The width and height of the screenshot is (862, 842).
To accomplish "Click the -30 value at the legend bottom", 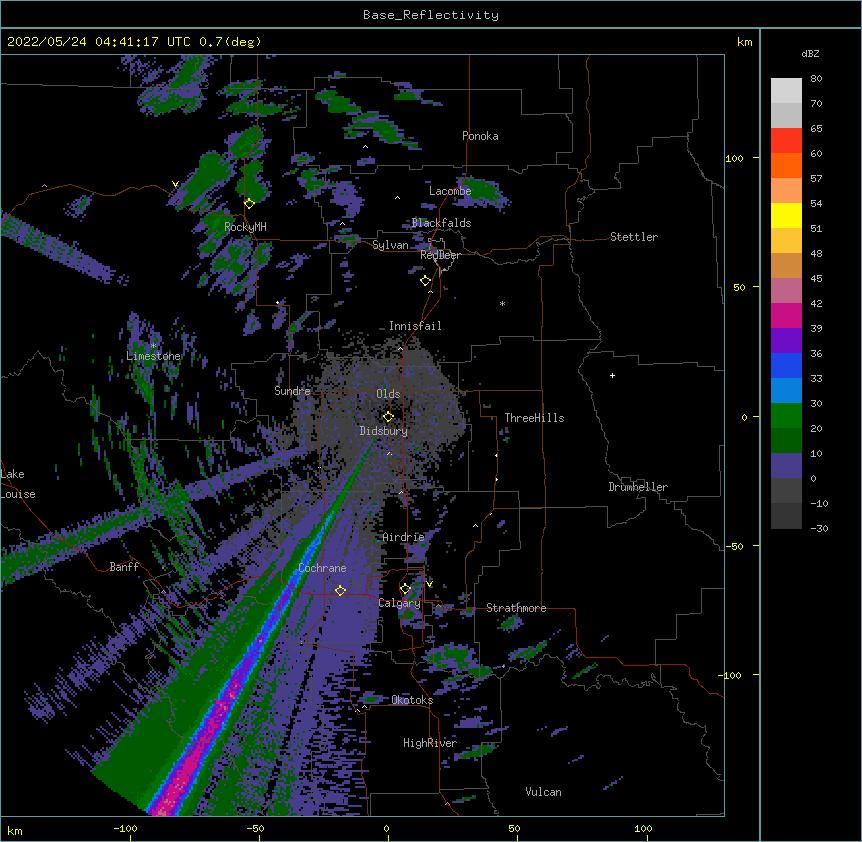I will pyautogui.click(x=819, y=528).
